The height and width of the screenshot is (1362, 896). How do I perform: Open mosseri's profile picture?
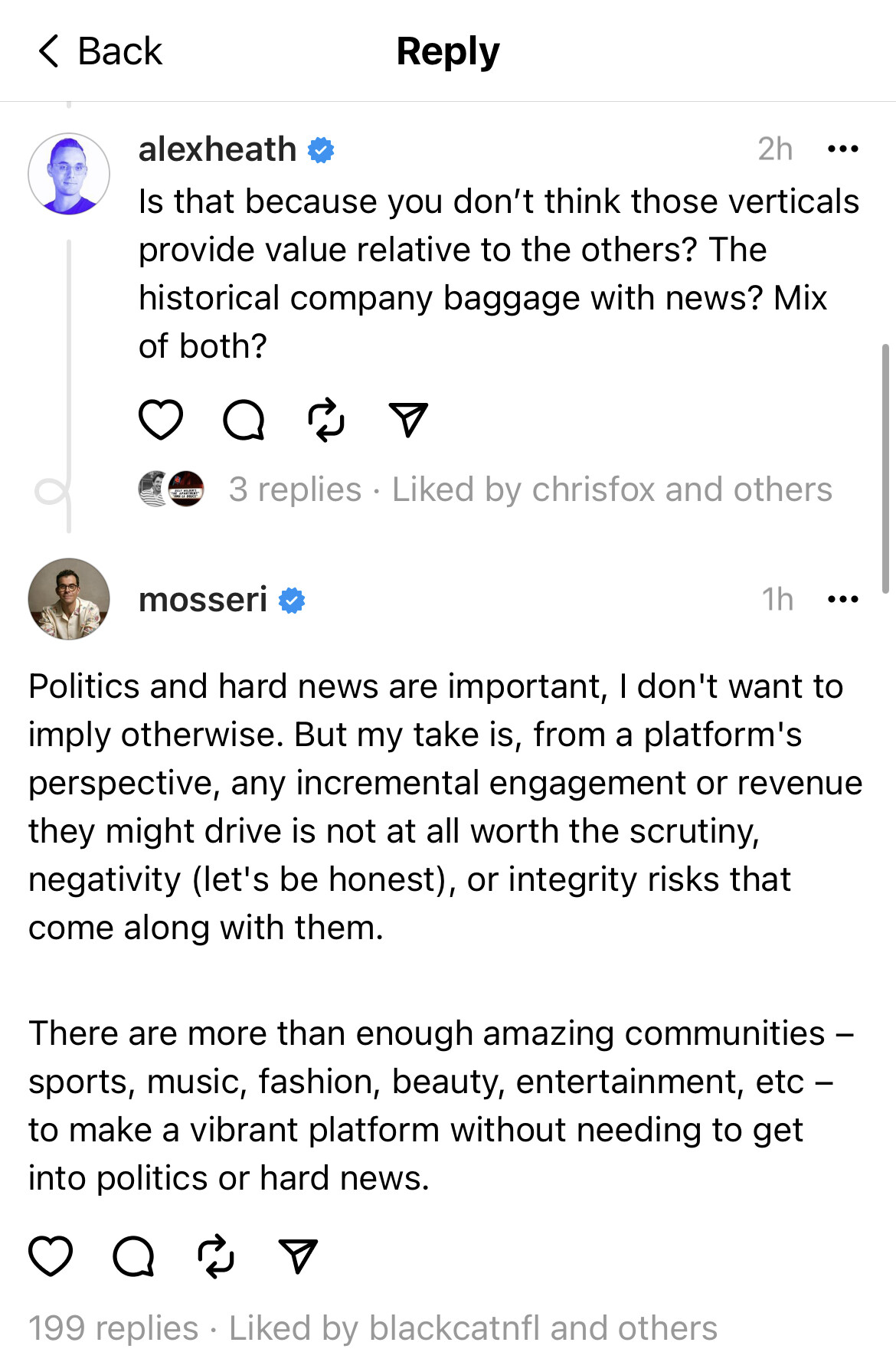[69, 599]
